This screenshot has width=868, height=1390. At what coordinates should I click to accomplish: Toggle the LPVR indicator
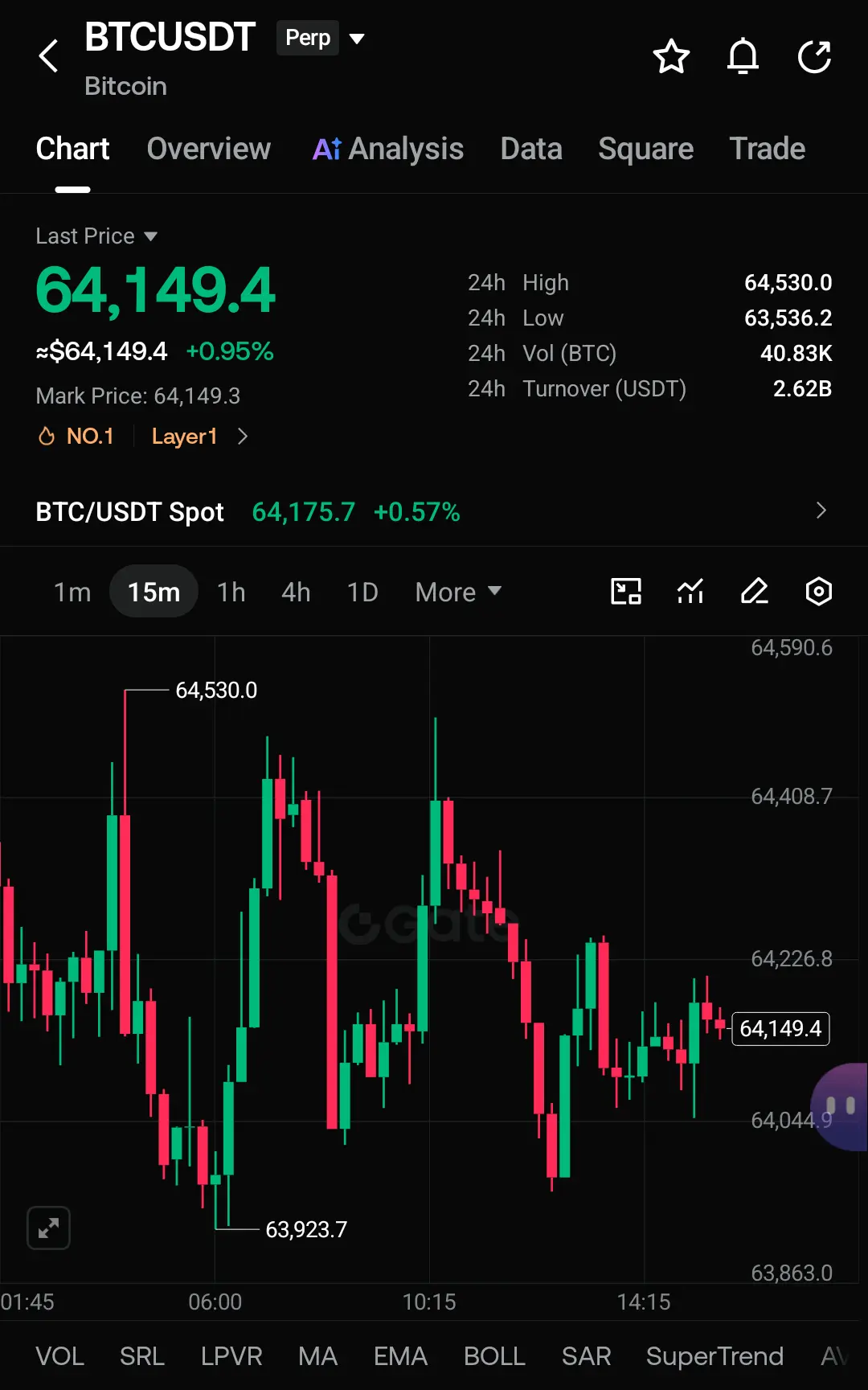(231, 1356)
